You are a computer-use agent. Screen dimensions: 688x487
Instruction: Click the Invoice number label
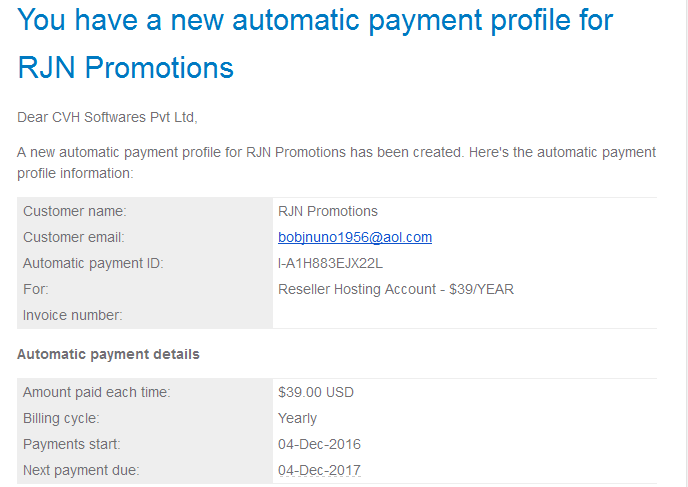coord(72,315)
